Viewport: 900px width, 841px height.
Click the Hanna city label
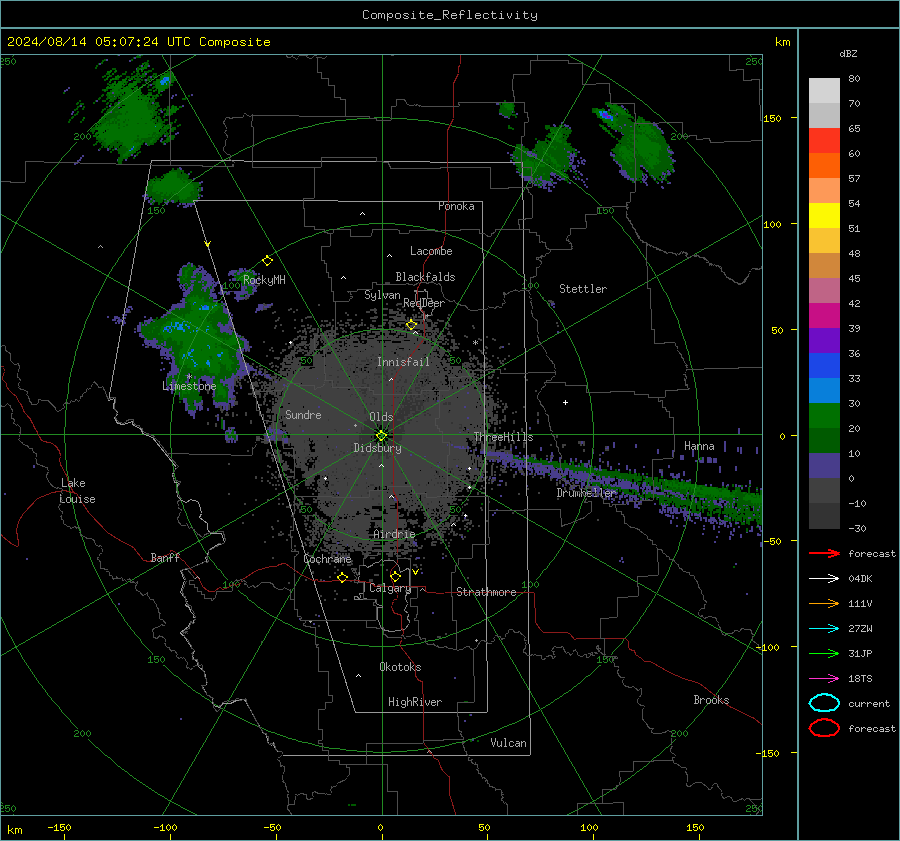[x=699, y=446]
